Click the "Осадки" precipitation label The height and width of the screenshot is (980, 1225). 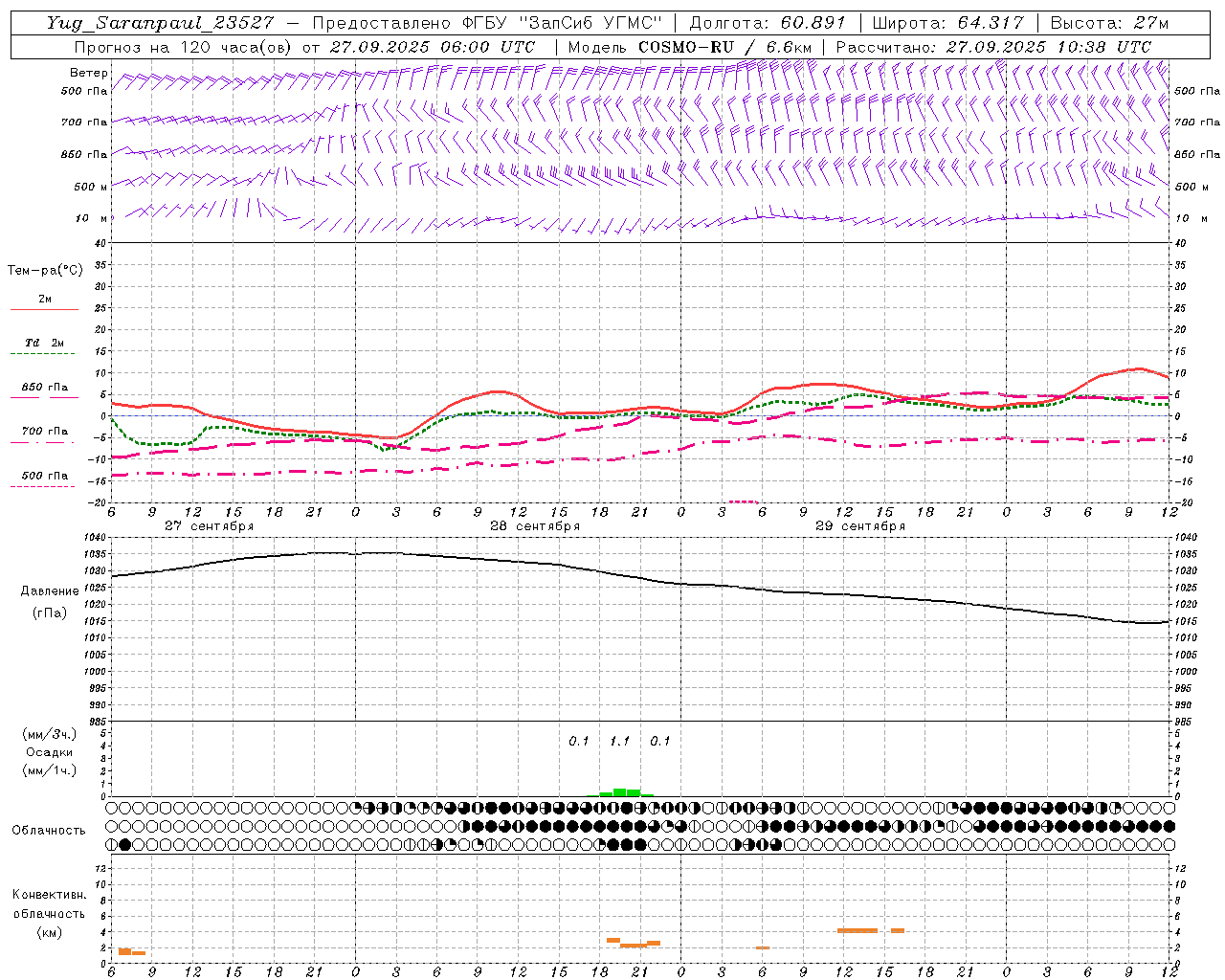click(50, 752)
